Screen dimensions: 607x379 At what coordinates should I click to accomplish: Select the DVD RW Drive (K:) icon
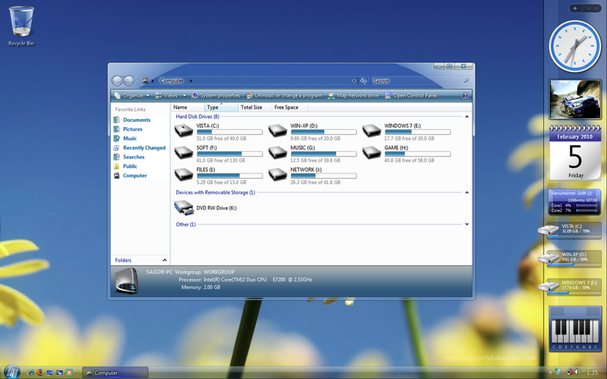[x=183, y=208]
